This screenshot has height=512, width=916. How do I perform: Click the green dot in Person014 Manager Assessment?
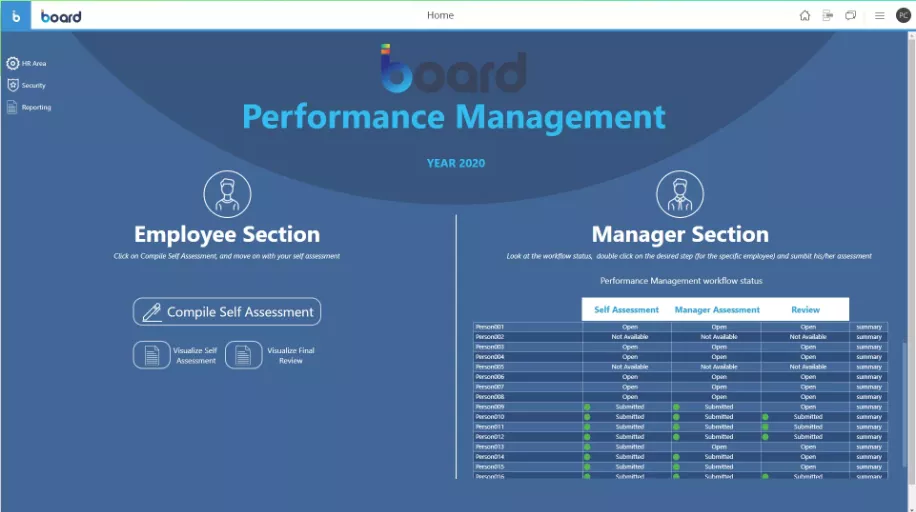676,456
